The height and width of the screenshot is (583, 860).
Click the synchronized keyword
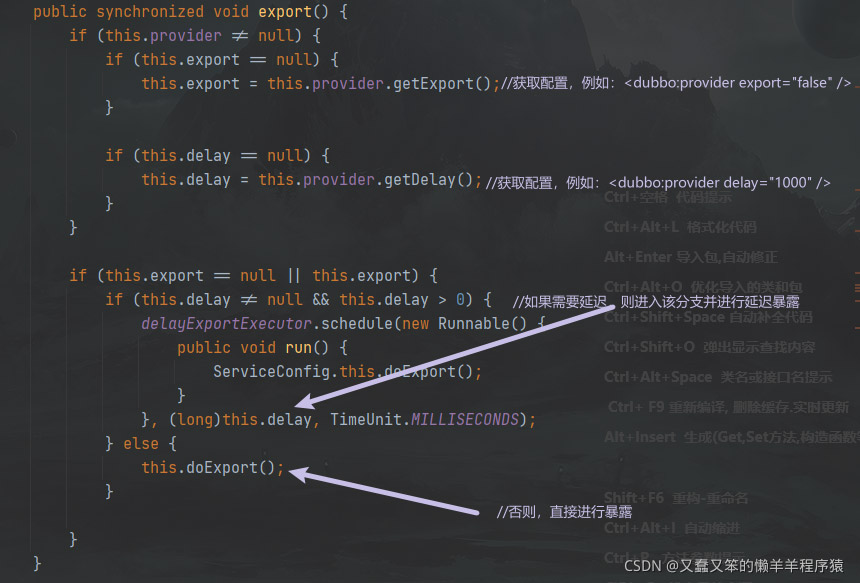tap(150, 12)
